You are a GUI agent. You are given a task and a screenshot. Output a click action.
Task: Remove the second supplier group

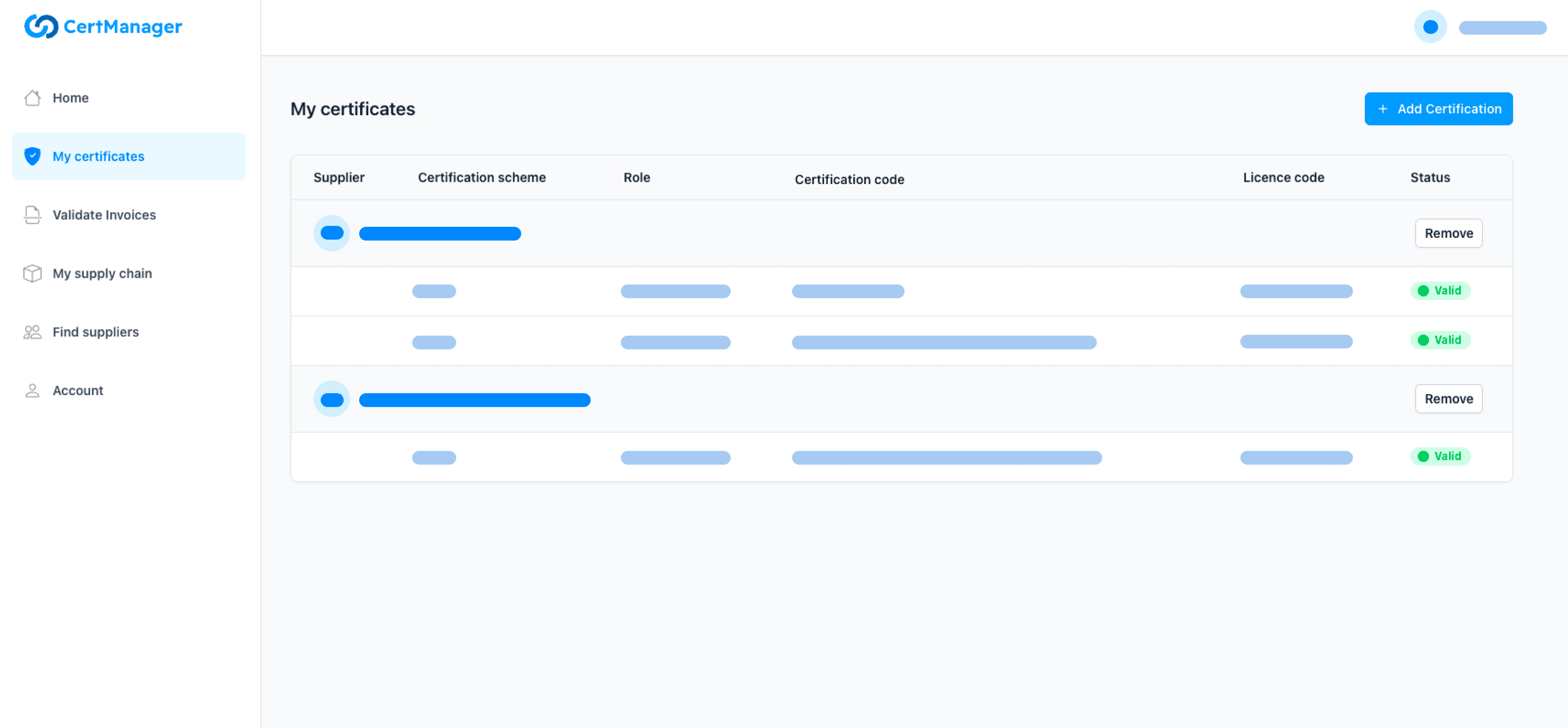[1448, 399]
